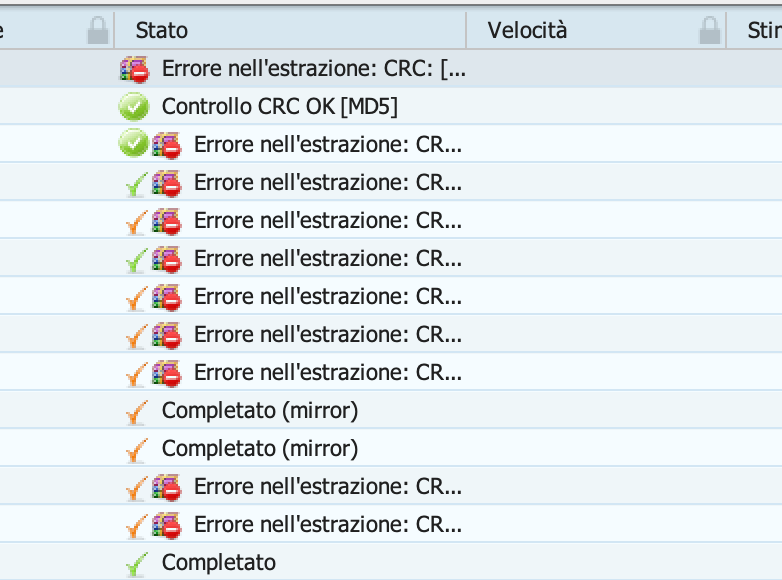Click the green circle checkmark beside Controllo CRC OK [MD5]
This screenshot has height=580, width=782.
click(x=134, y=107)
